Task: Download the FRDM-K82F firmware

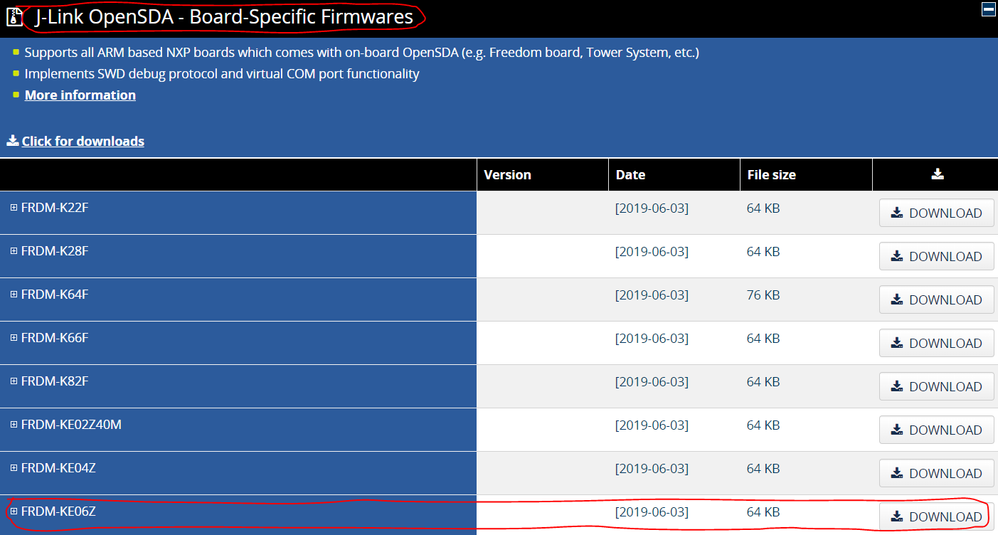Action: 936,386
